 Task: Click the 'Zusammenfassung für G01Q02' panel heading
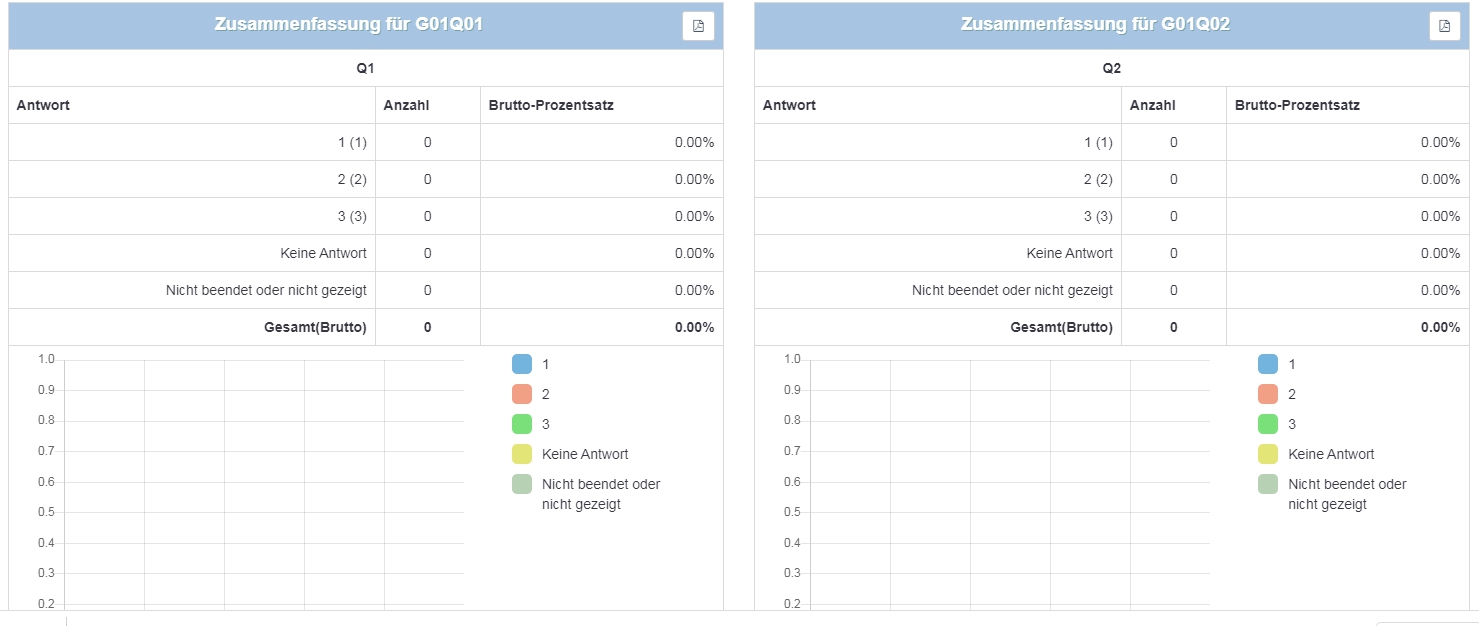coord(1095,25)
